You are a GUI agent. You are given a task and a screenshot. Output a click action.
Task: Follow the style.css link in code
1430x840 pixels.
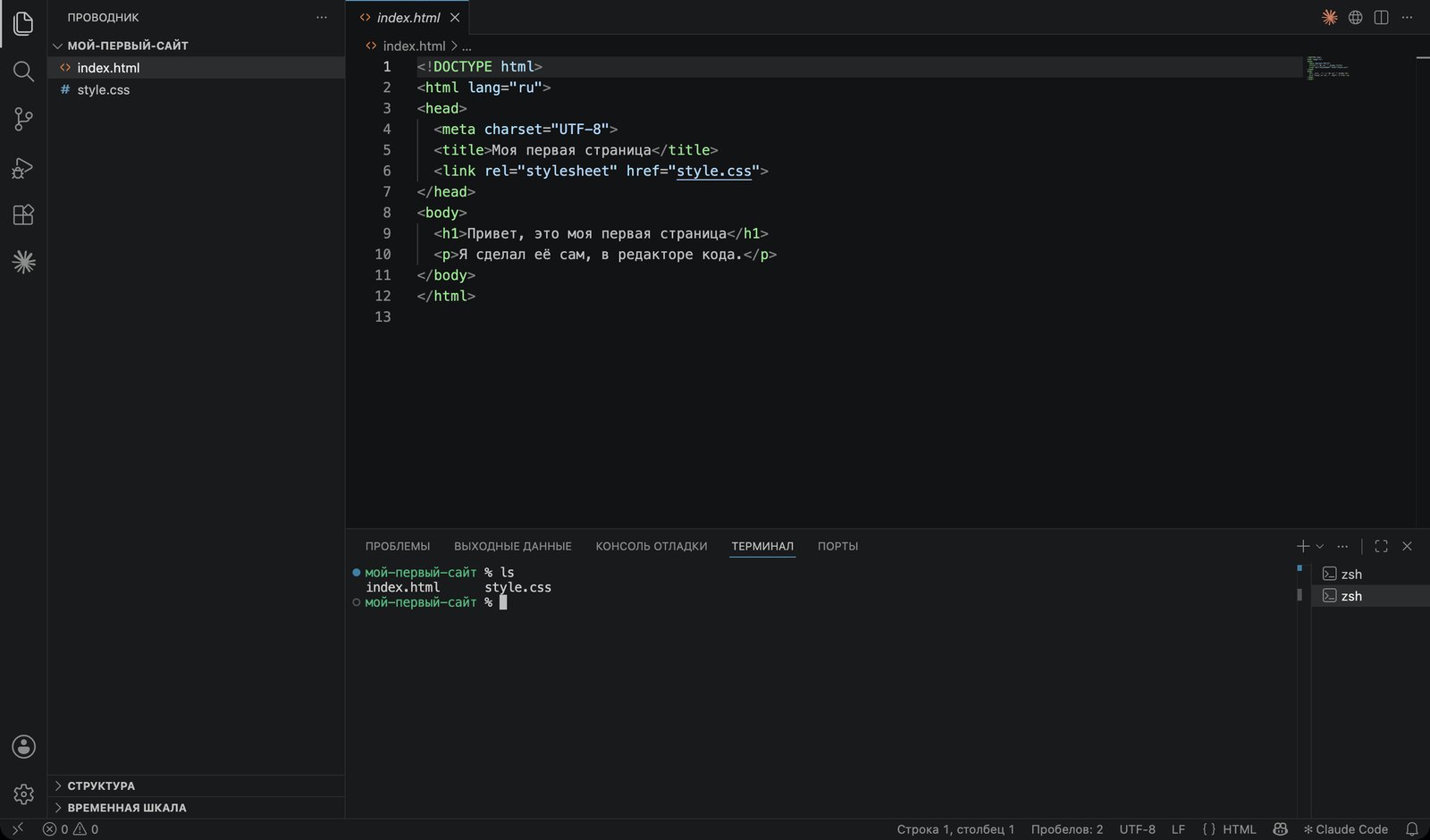coord(714,171)
